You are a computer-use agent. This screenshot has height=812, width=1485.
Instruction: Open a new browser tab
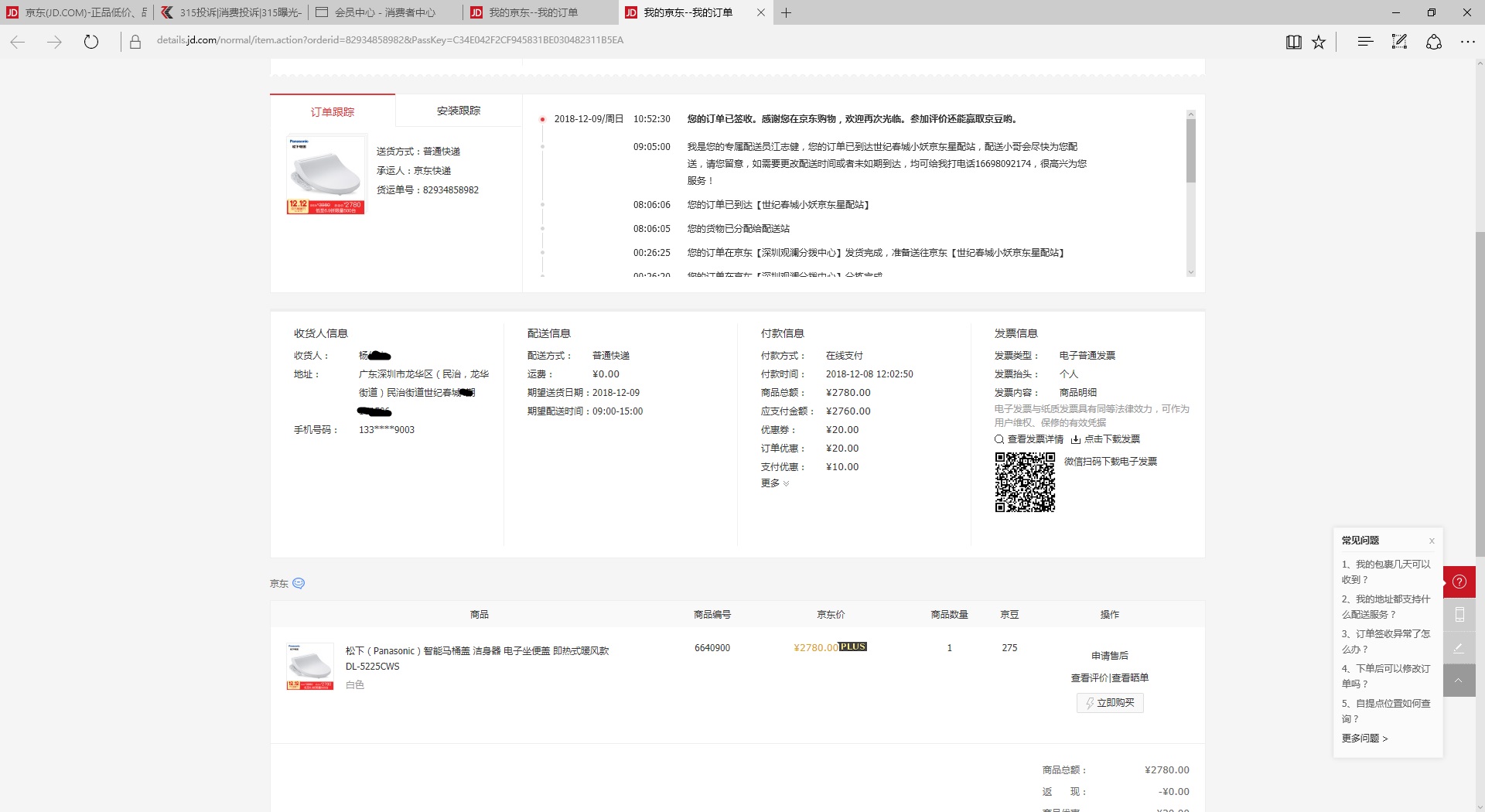(786, 12)
